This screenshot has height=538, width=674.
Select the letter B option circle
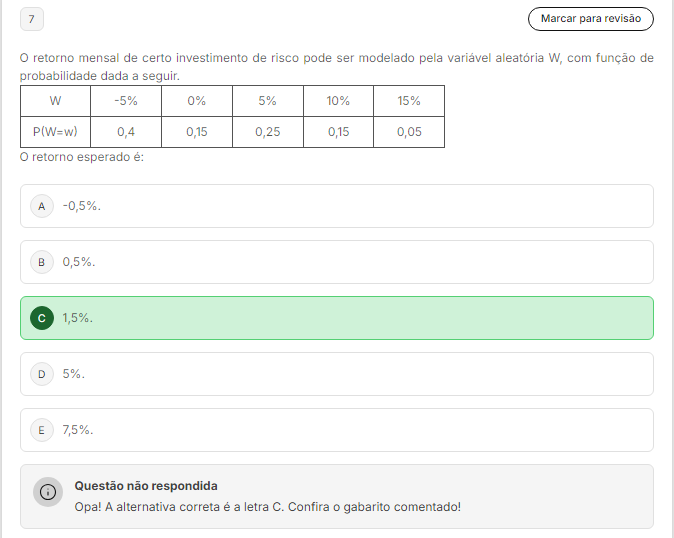point(41,262)
